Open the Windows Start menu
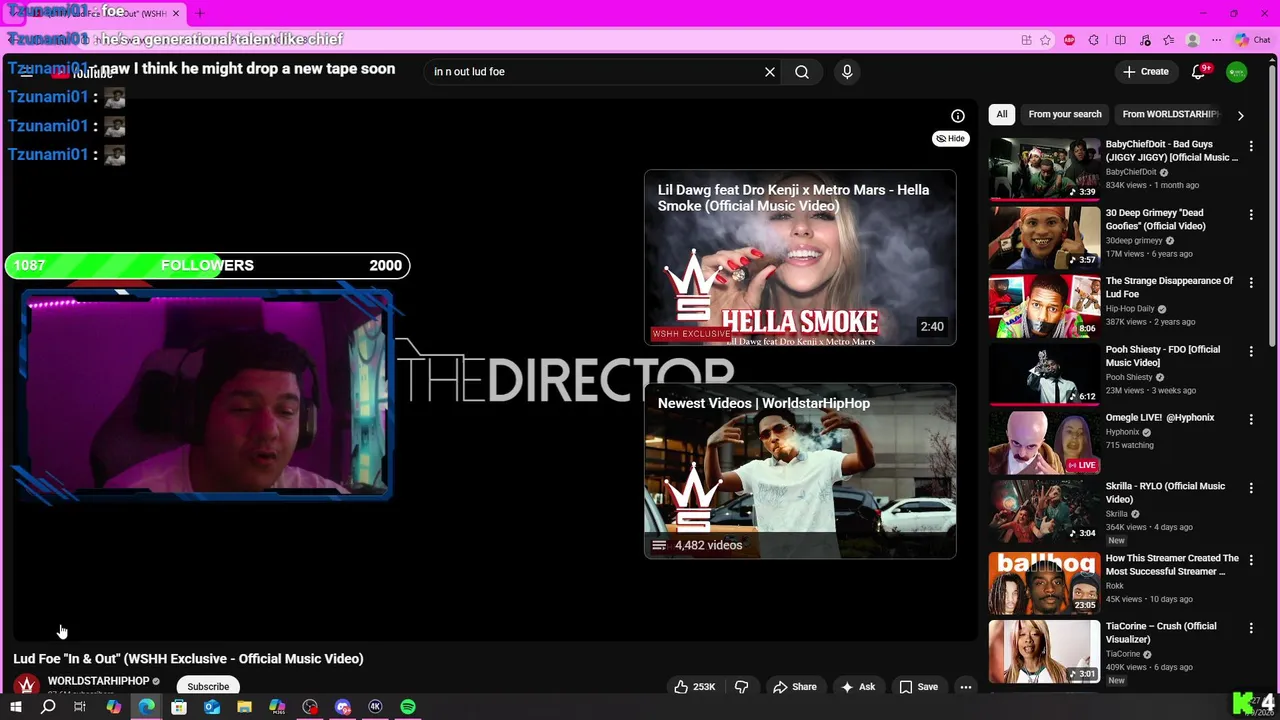 click(15, 707)
